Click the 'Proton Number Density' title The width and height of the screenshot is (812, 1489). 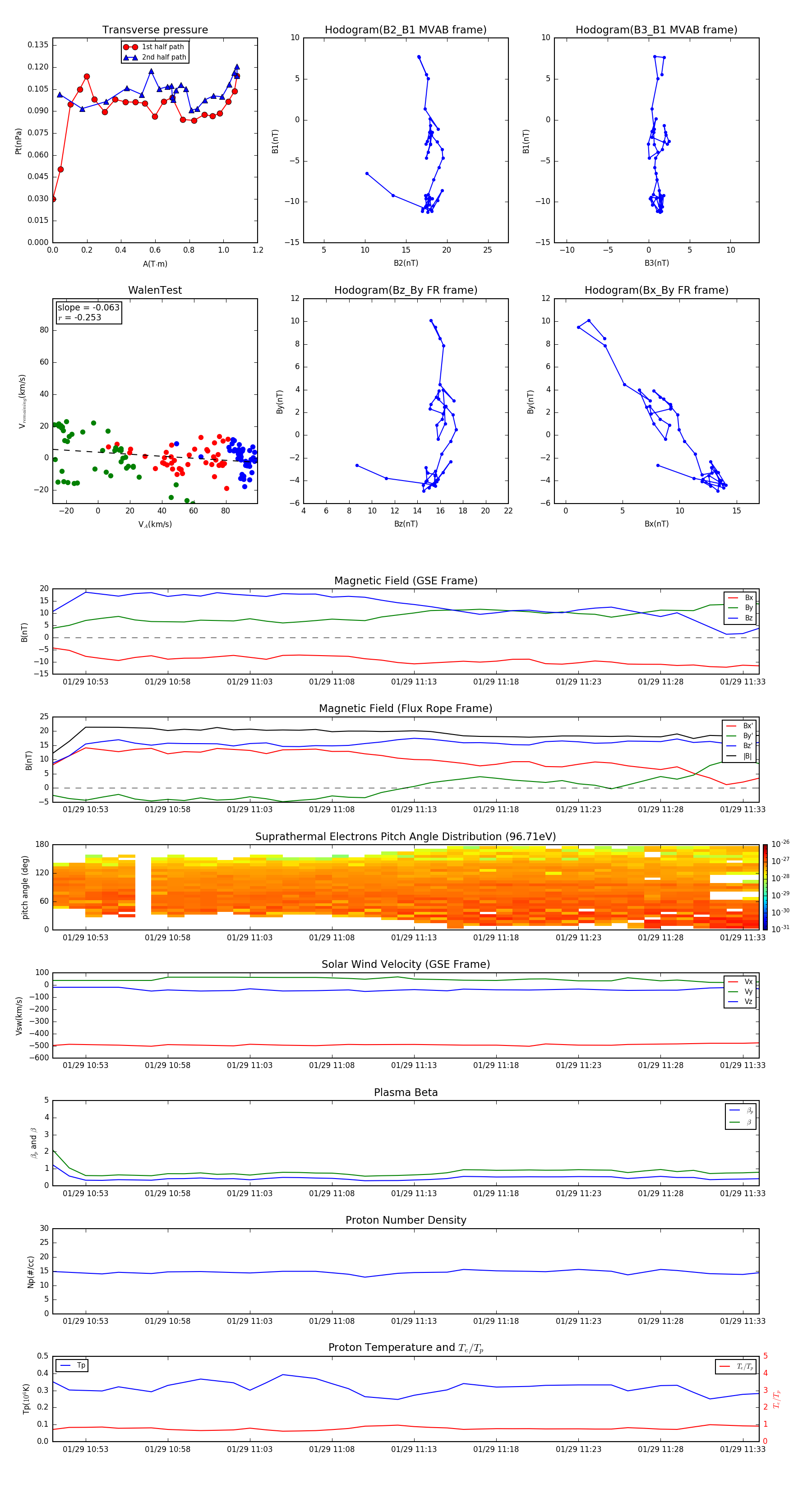pos(406,1220)
